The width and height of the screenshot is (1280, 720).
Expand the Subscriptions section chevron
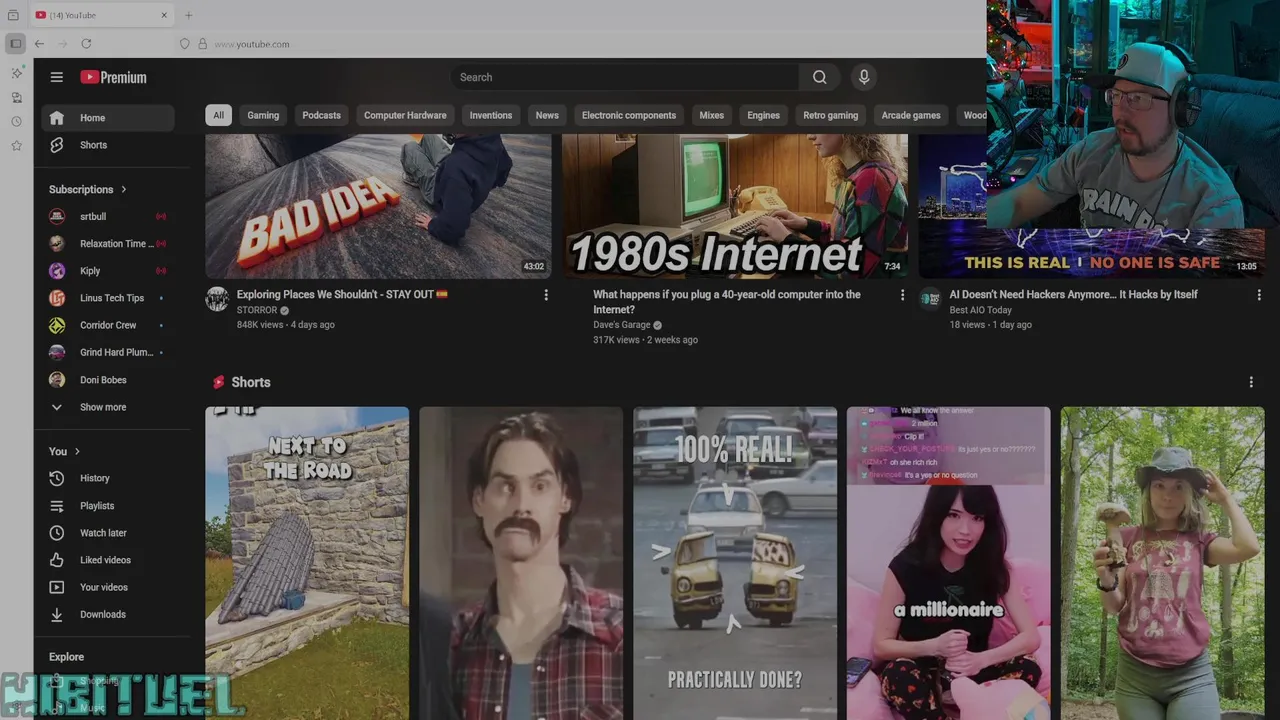click(x=124, y=189)
